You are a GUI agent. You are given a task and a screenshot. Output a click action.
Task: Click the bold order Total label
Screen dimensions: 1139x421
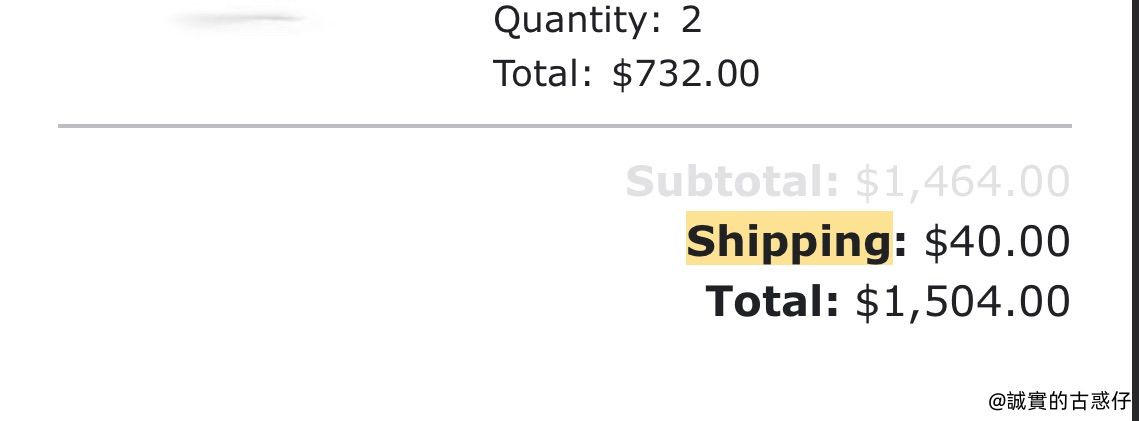(772, 301)
